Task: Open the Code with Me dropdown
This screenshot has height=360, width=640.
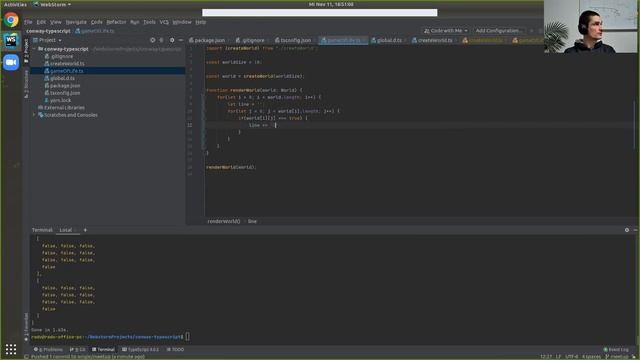Action: tap(445, 31)
